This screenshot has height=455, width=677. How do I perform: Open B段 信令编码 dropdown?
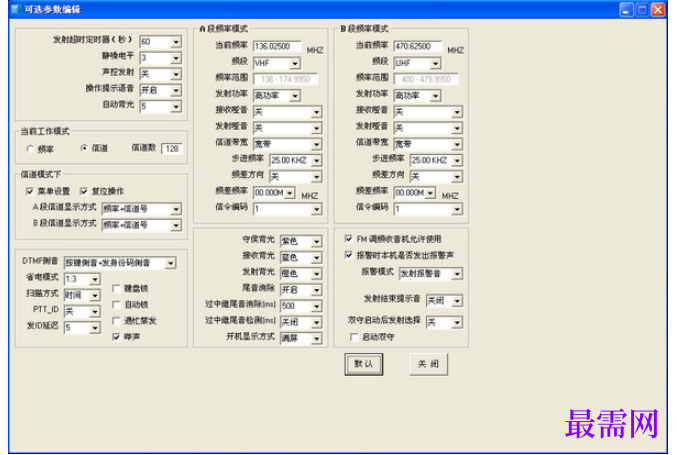point(428,209)
